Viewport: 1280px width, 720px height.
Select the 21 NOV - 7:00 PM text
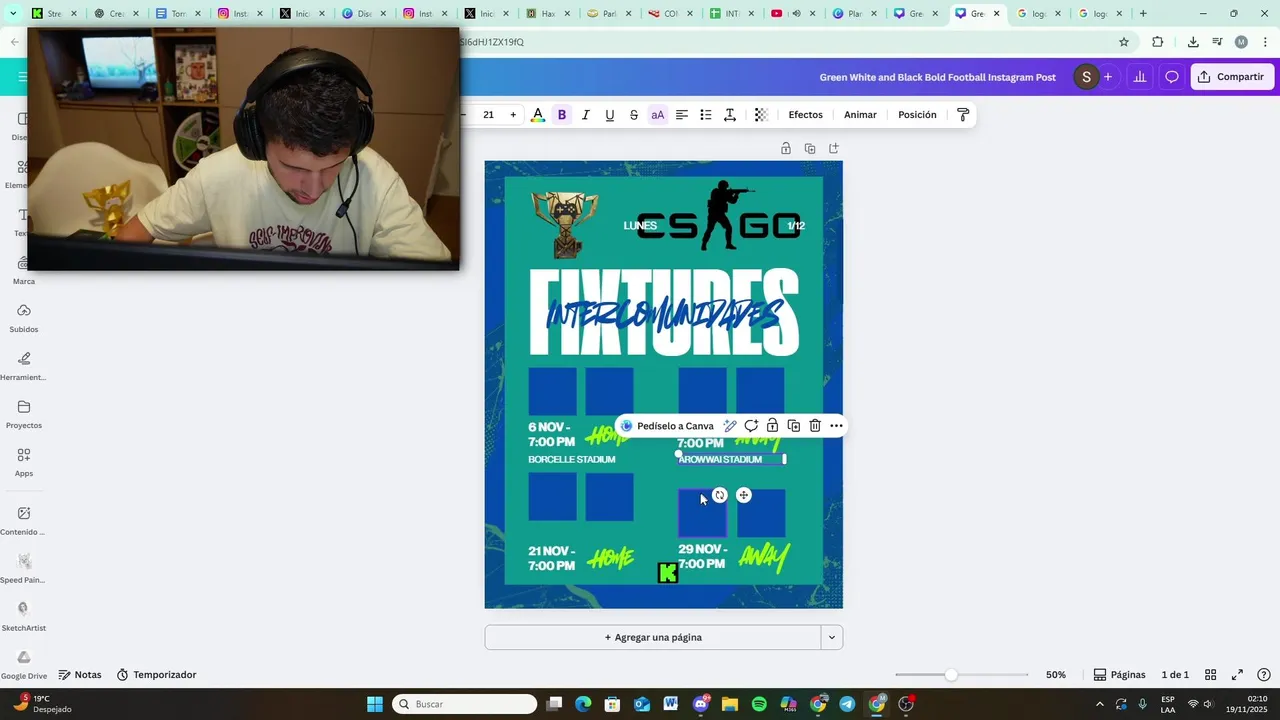point(552,559)
